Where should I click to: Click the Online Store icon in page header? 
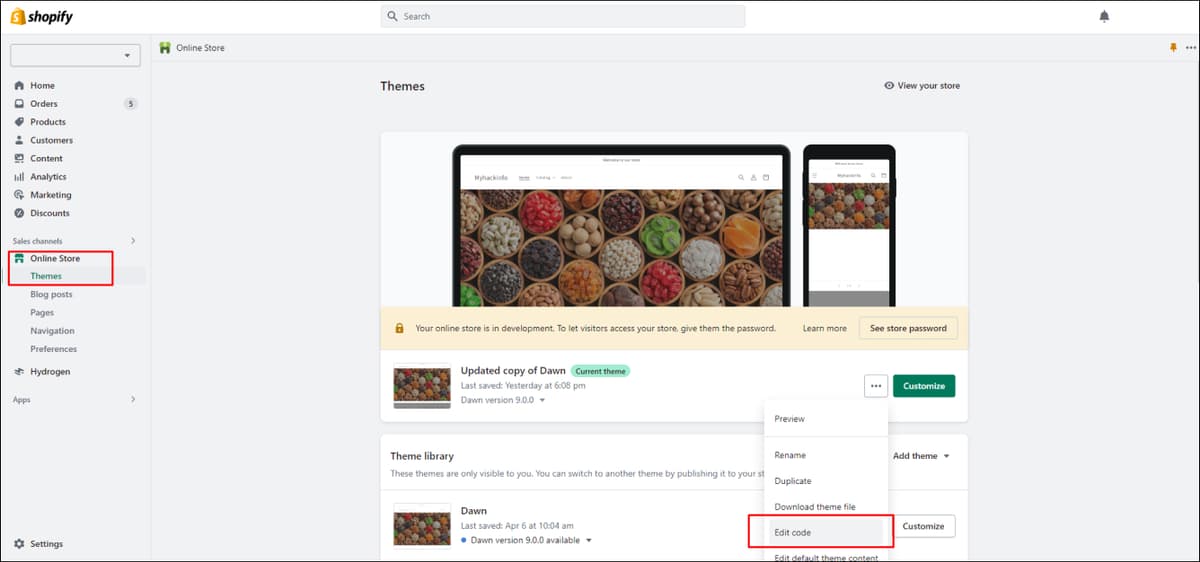(x=165, y=48)
